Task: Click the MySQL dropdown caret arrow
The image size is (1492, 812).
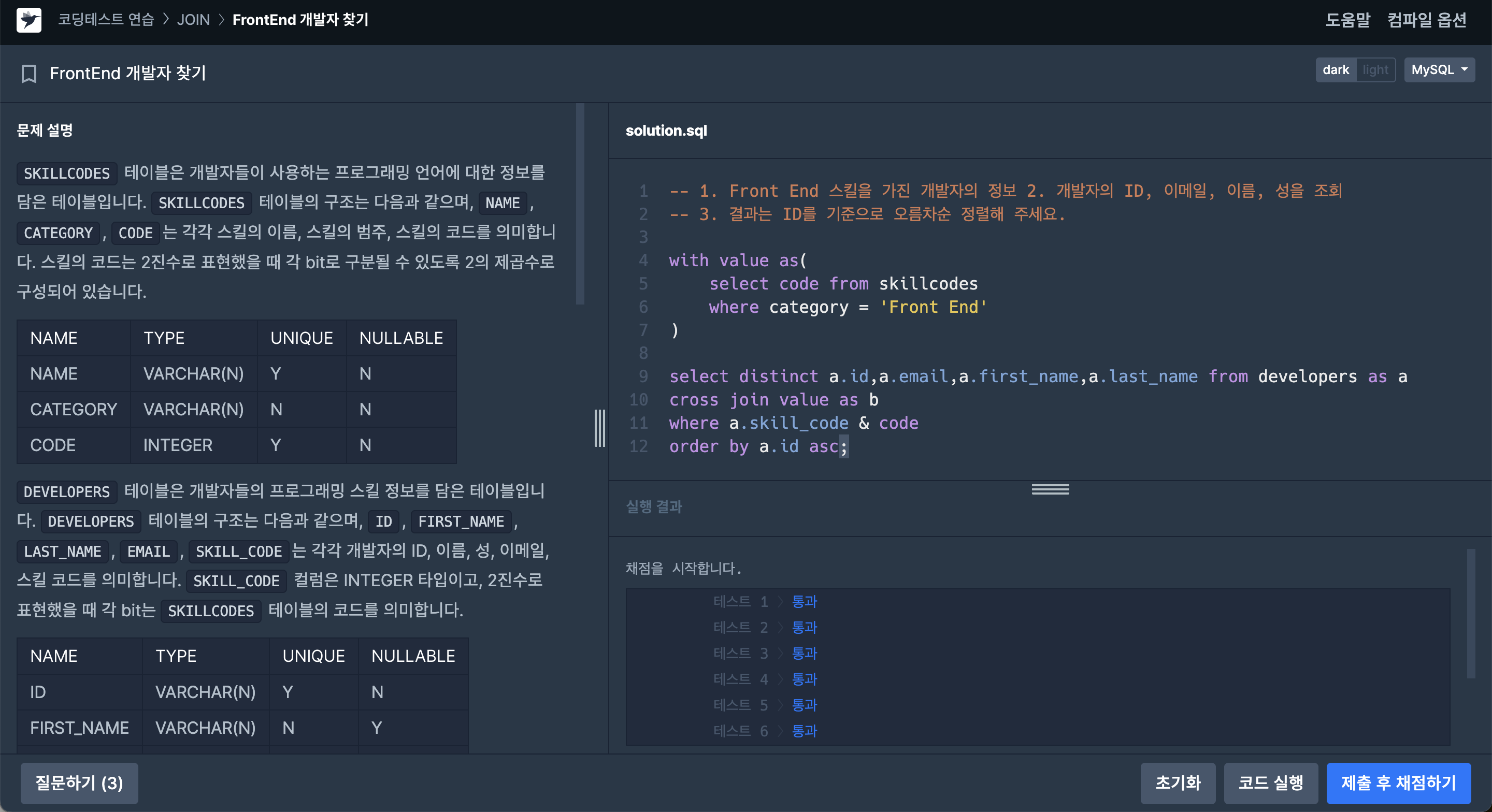Action: pos(1464,69)
